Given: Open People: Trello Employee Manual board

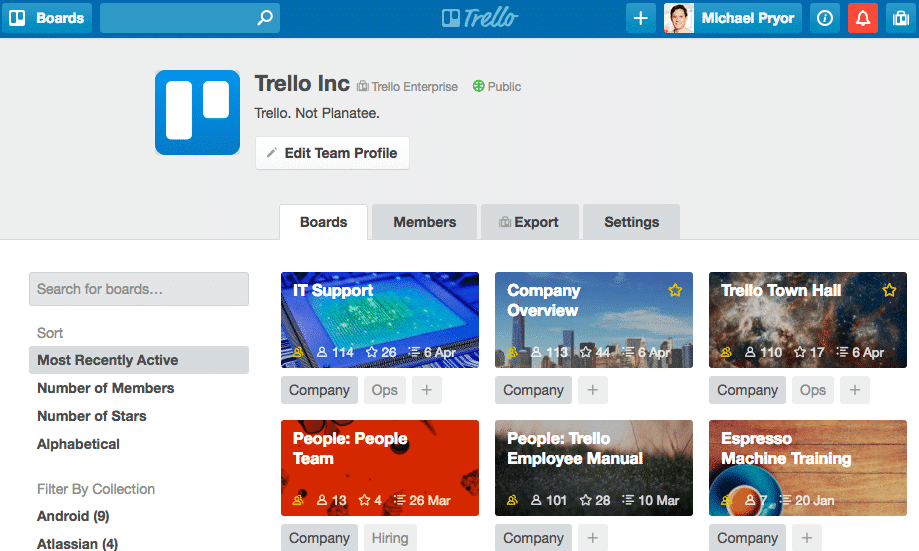Looking at the screenshot, I should coord(594,468).
